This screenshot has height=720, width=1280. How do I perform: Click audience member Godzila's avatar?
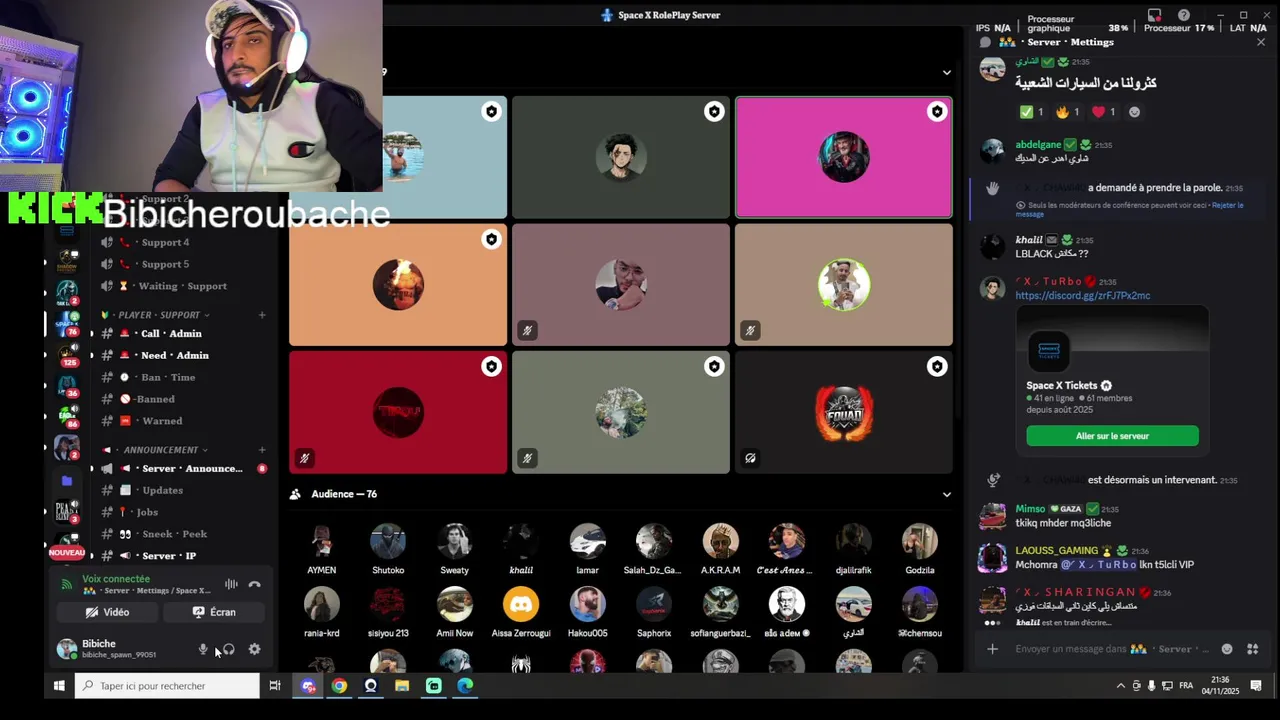[x=920, y=541]
